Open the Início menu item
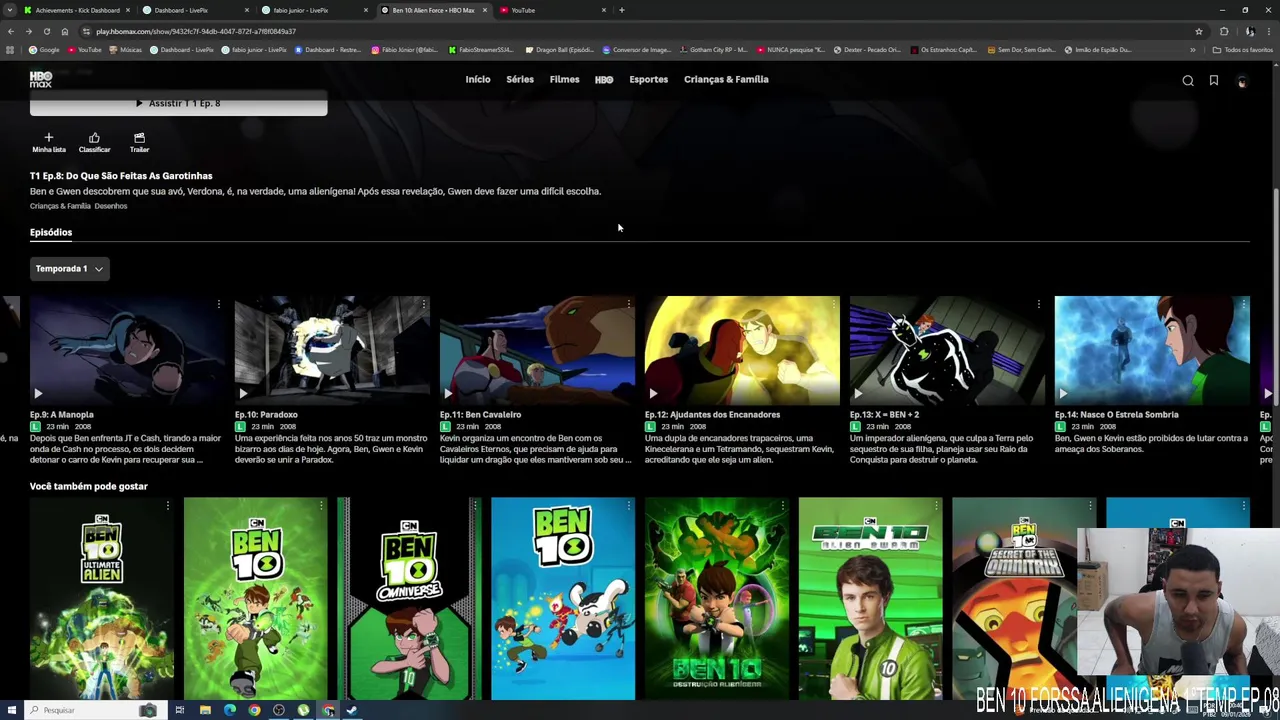The image size is (1280, 720). pos(478,79)
